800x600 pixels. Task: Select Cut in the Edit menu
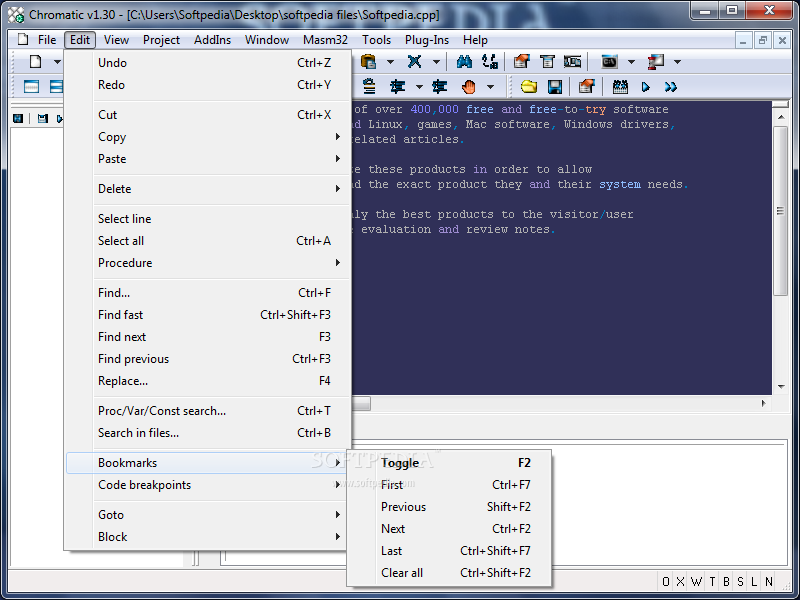pyautogui.click(x=208, y=115)
